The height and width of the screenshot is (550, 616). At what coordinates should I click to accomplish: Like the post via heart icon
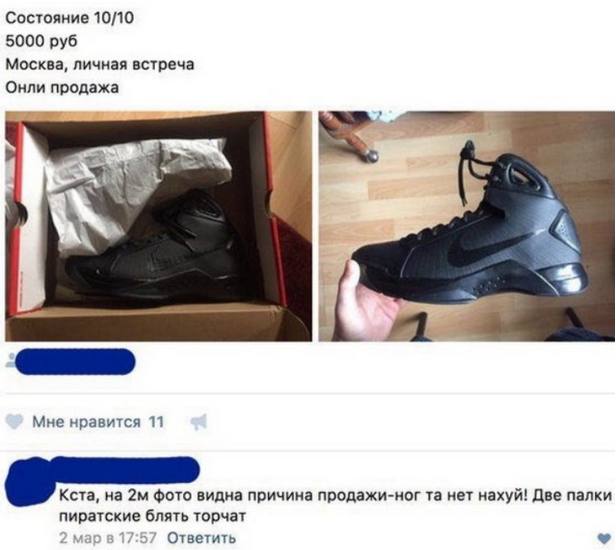[x=15, y=422]
